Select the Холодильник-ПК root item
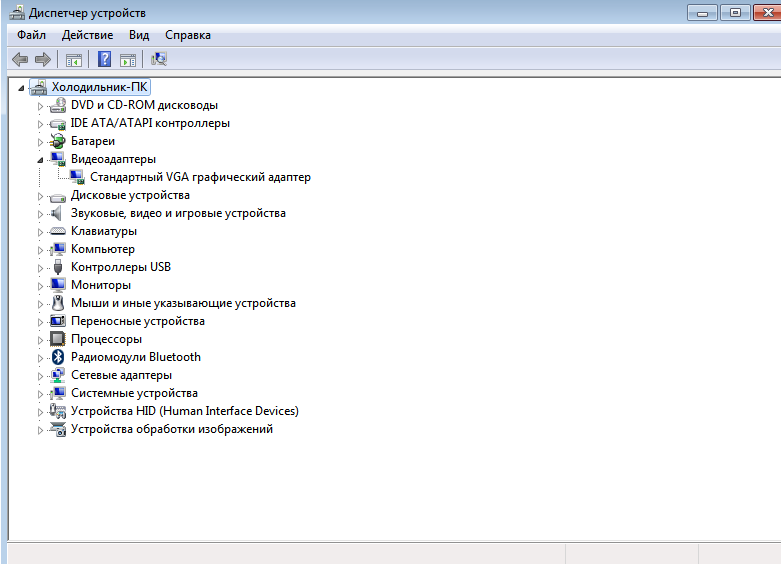Screen dimensions: 781x564 100,87
